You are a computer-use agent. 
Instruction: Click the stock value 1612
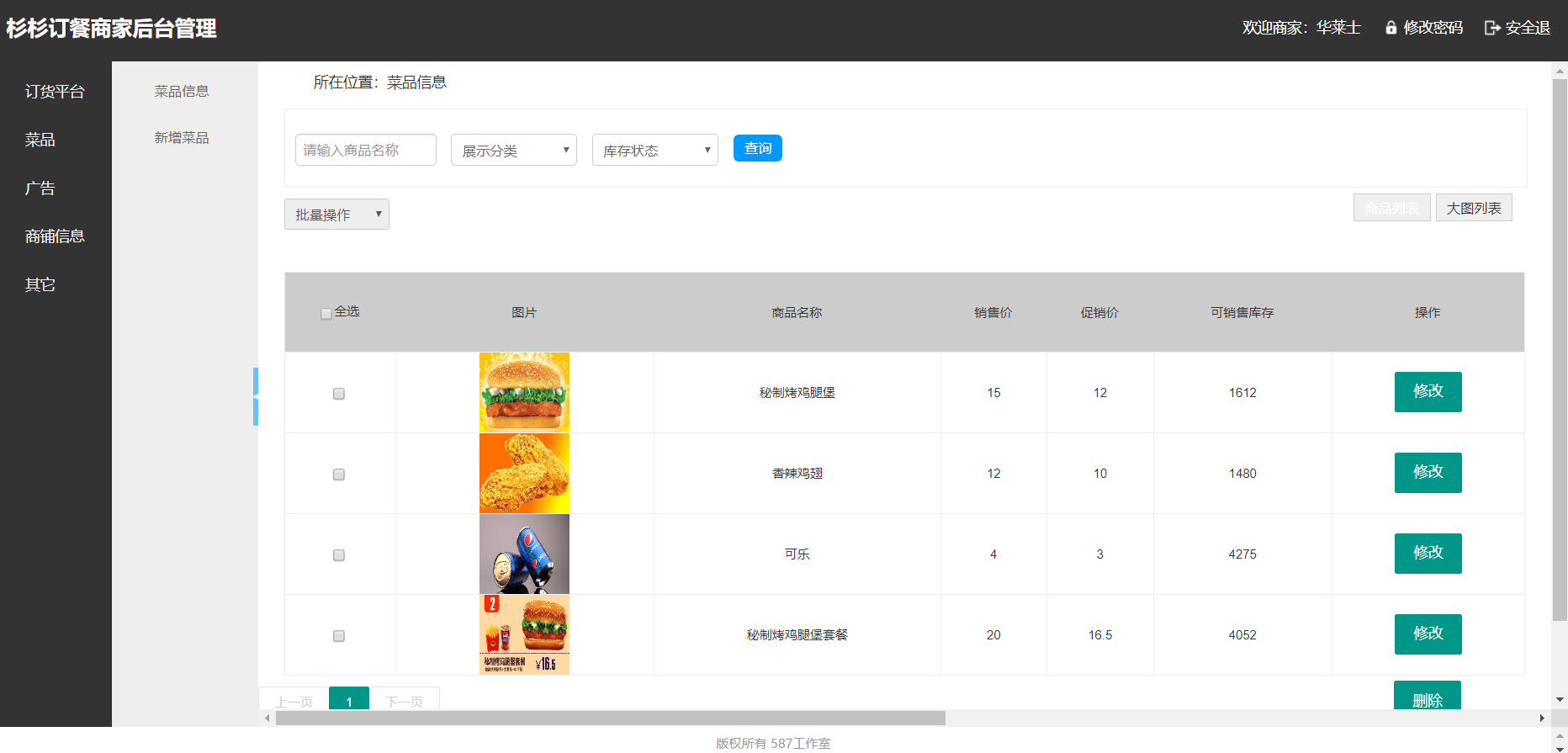coord(1242,393)
